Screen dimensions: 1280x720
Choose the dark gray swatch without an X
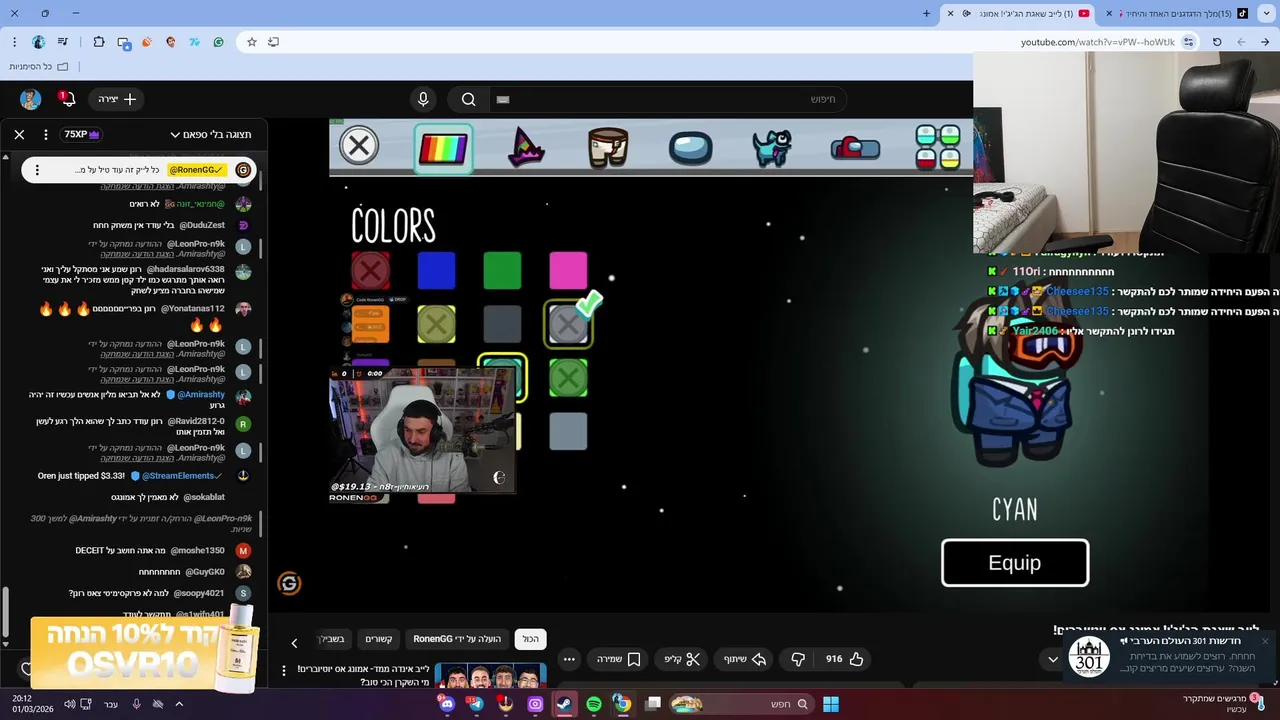[x=502, y=324]
